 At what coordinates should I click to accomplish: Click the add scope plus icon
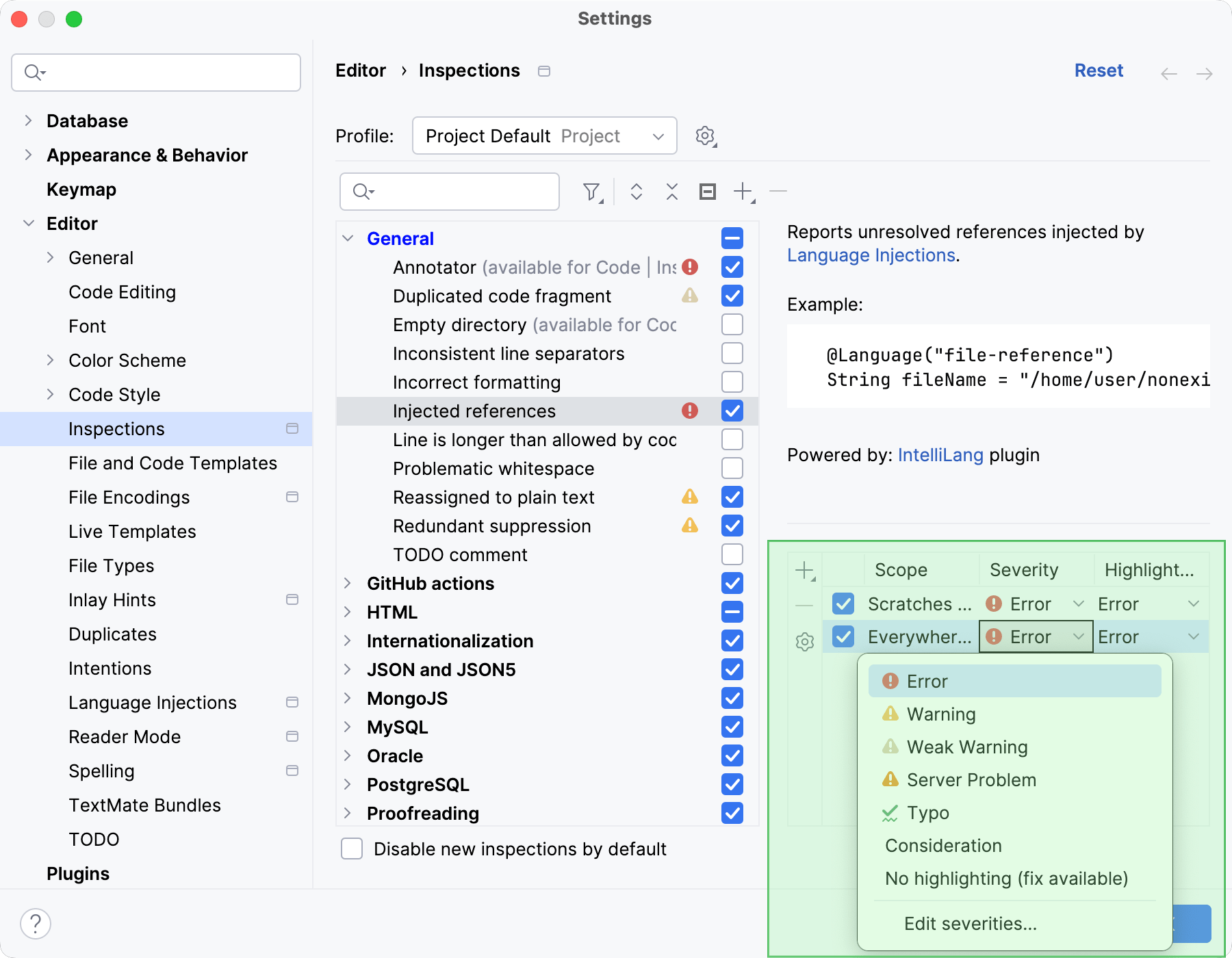tap(805, 571)
